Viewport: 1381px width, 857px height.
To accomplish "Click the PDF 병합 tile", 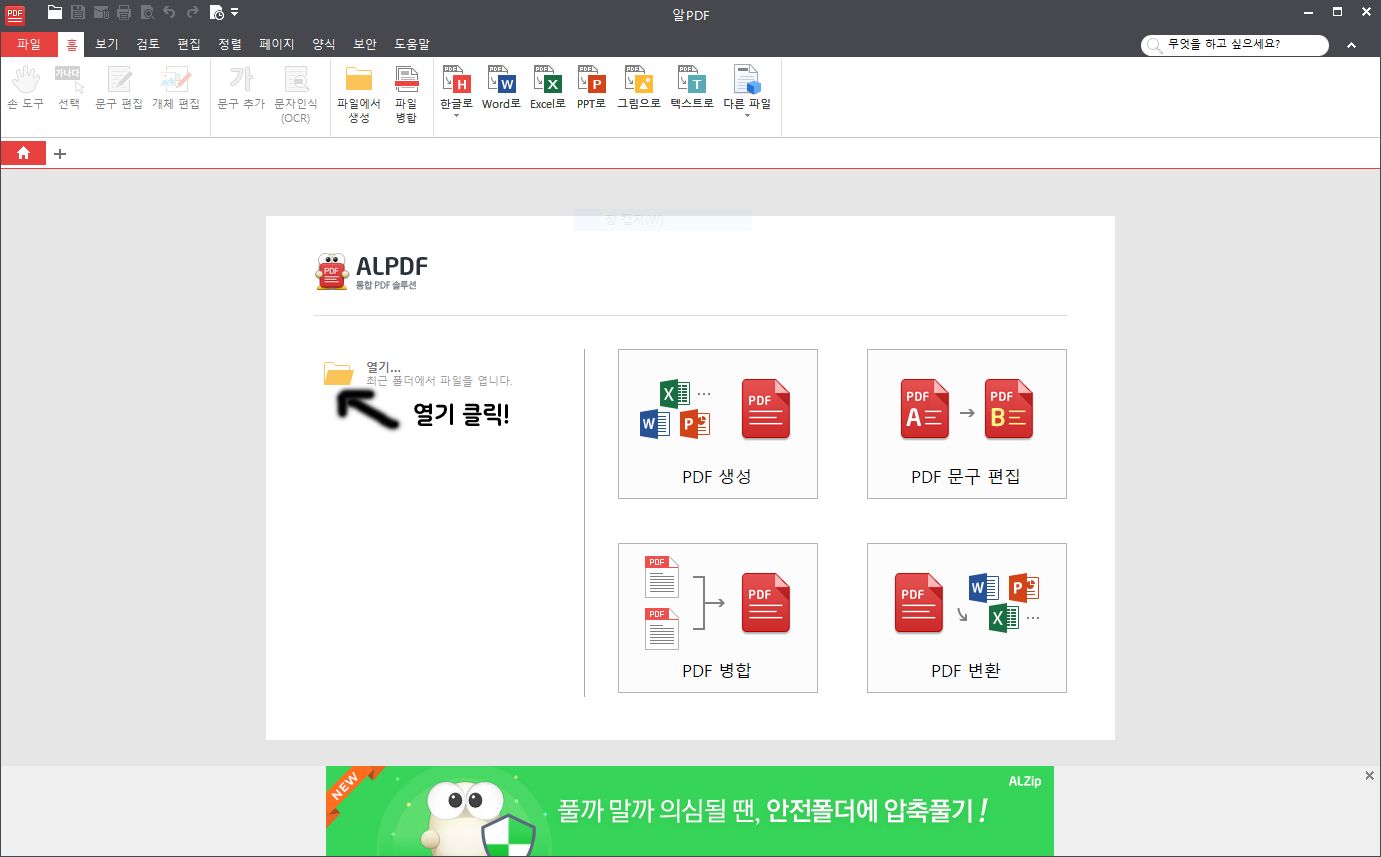I will 718,618.
